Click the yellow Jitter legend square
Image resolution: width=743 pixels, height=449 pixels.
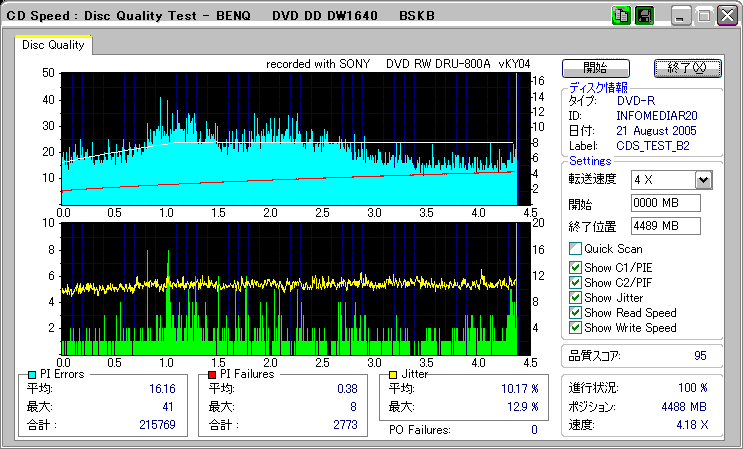coord(393,374)
